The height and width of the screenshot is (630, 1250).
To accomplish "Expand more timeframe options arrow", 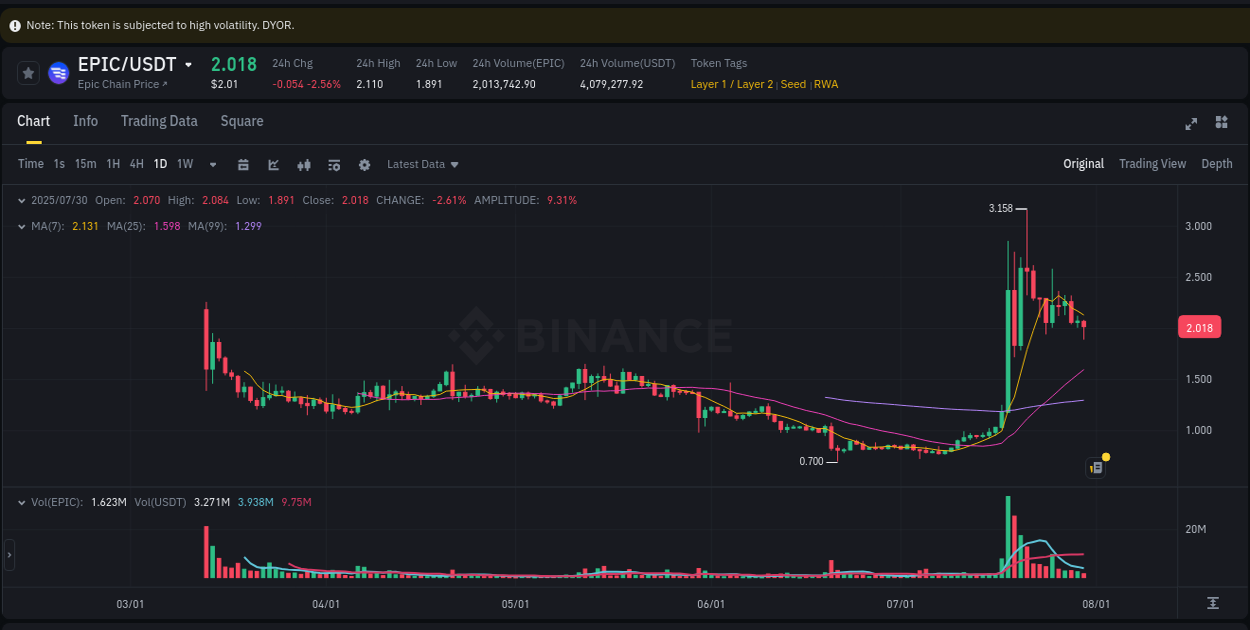I will pyautogui.click(x=212, y=164).
